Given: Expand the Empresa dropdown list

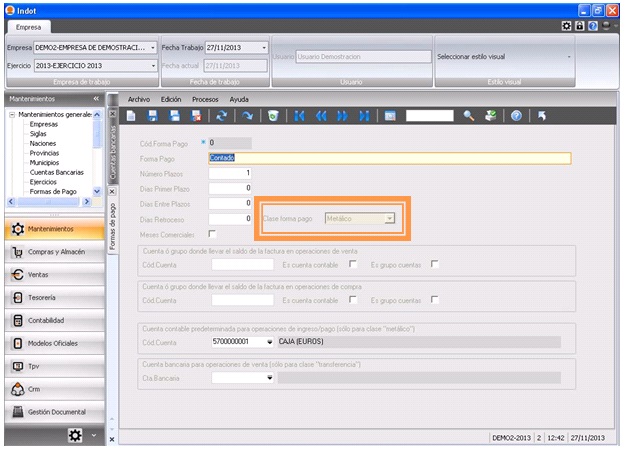Looking at the screenshot, I should tap(153, 47).
